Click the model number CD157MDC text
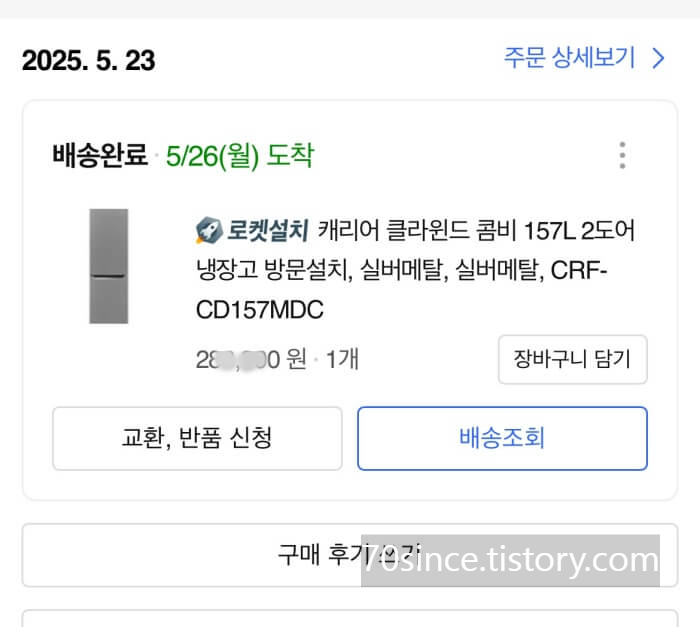 [x=260, y=310]
